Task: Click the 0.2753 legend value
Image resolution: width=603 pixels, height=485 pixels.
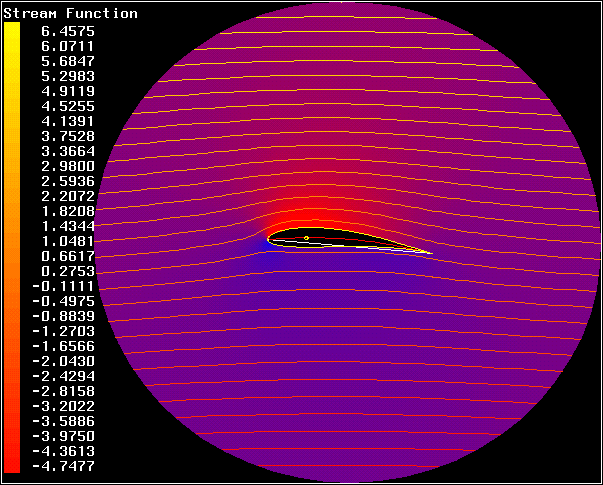Action: (68, 271)
